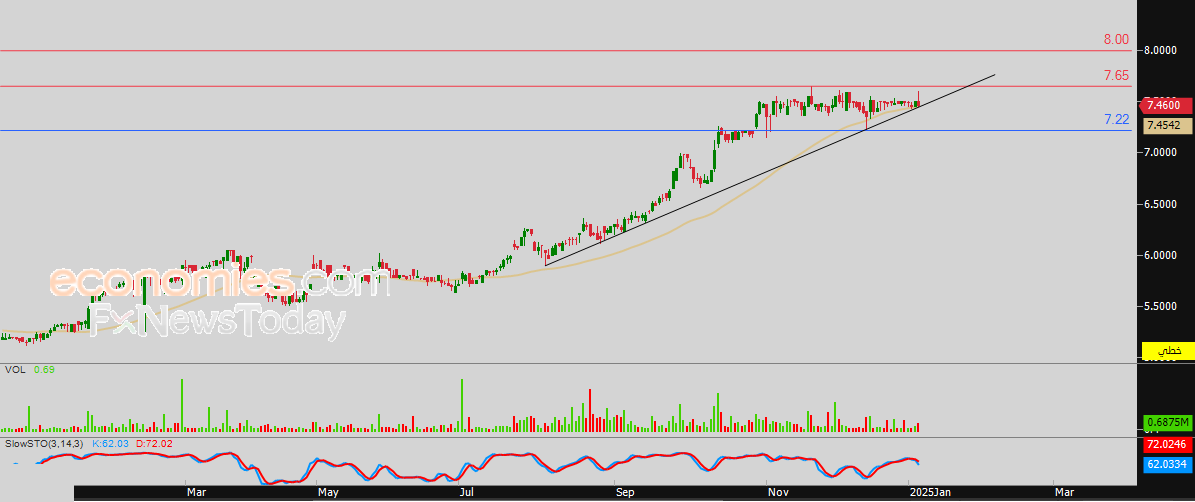Select the 7.65 resistance level label

(1117, 75)
